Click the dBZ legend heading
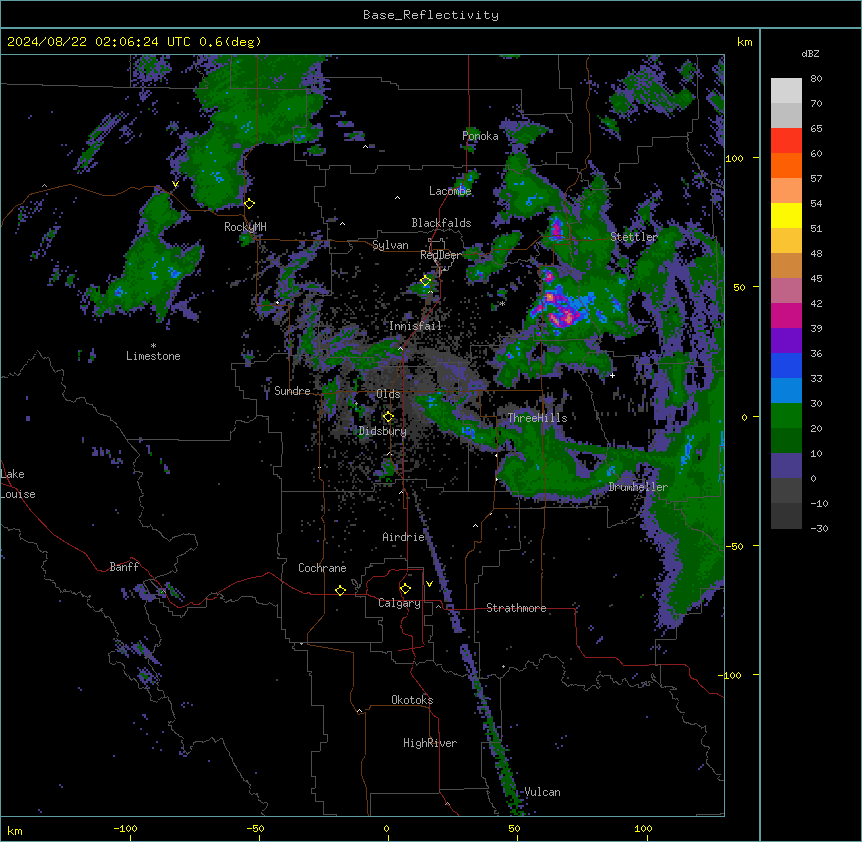This screenshot has width=862, height=842. 810,54
